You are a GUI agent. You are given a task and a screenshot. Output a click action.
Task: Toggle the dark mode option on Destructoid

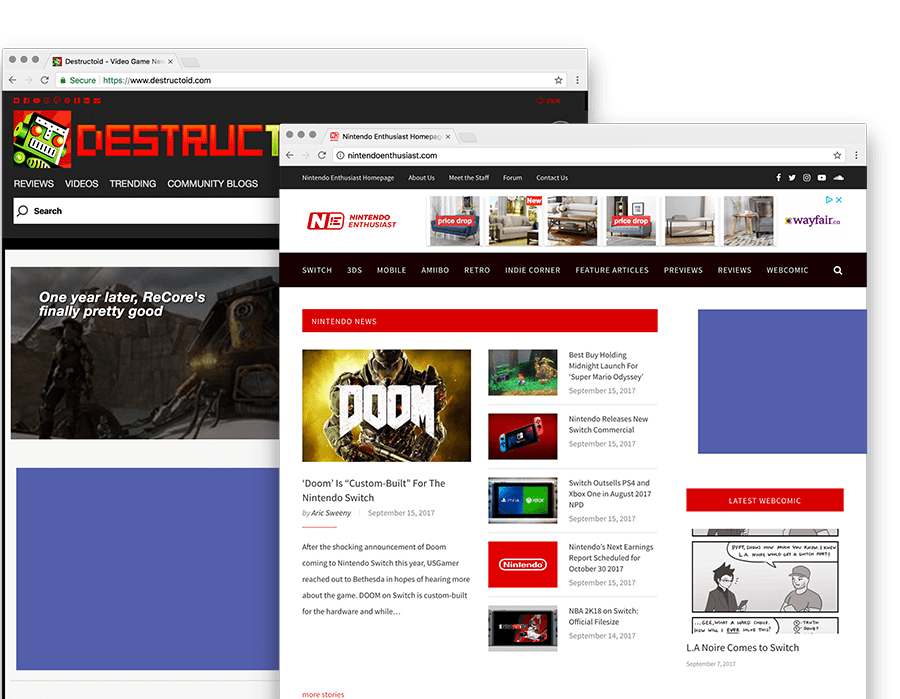click(x=548, y=100)
